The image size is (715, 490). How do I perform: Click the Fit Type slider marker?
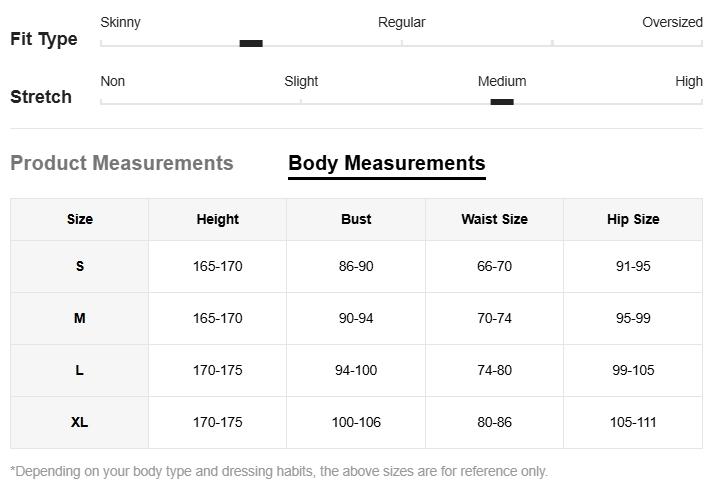coord(251,43)
